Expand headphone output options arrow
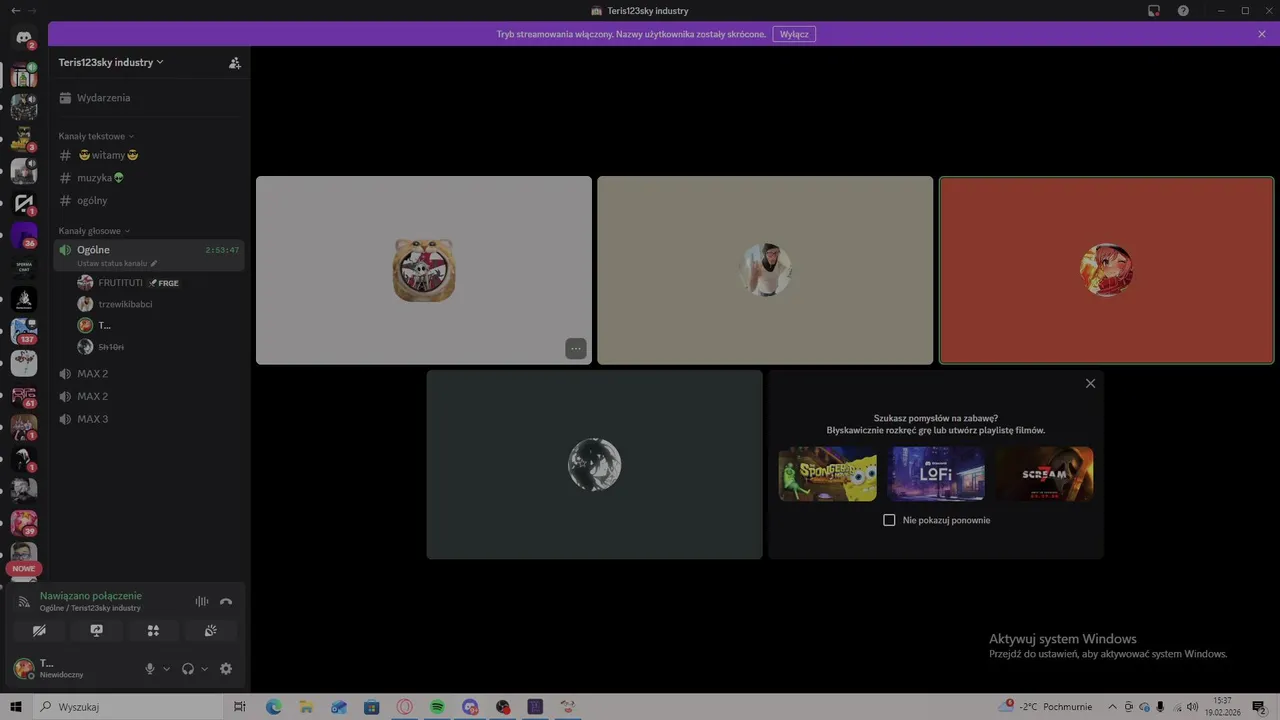 click(x=205, y=669)
